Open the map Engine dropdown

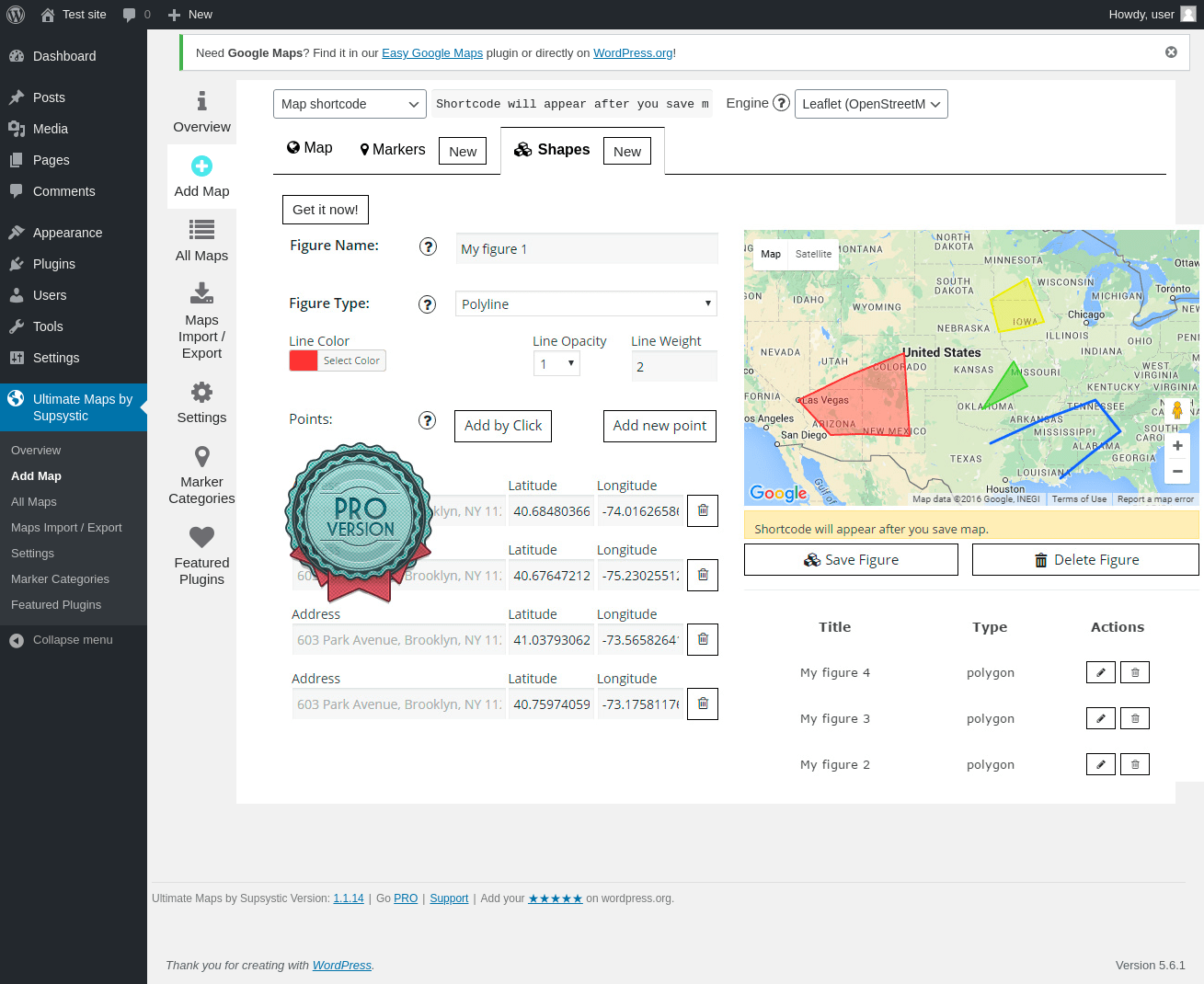[x=870, y=104]
